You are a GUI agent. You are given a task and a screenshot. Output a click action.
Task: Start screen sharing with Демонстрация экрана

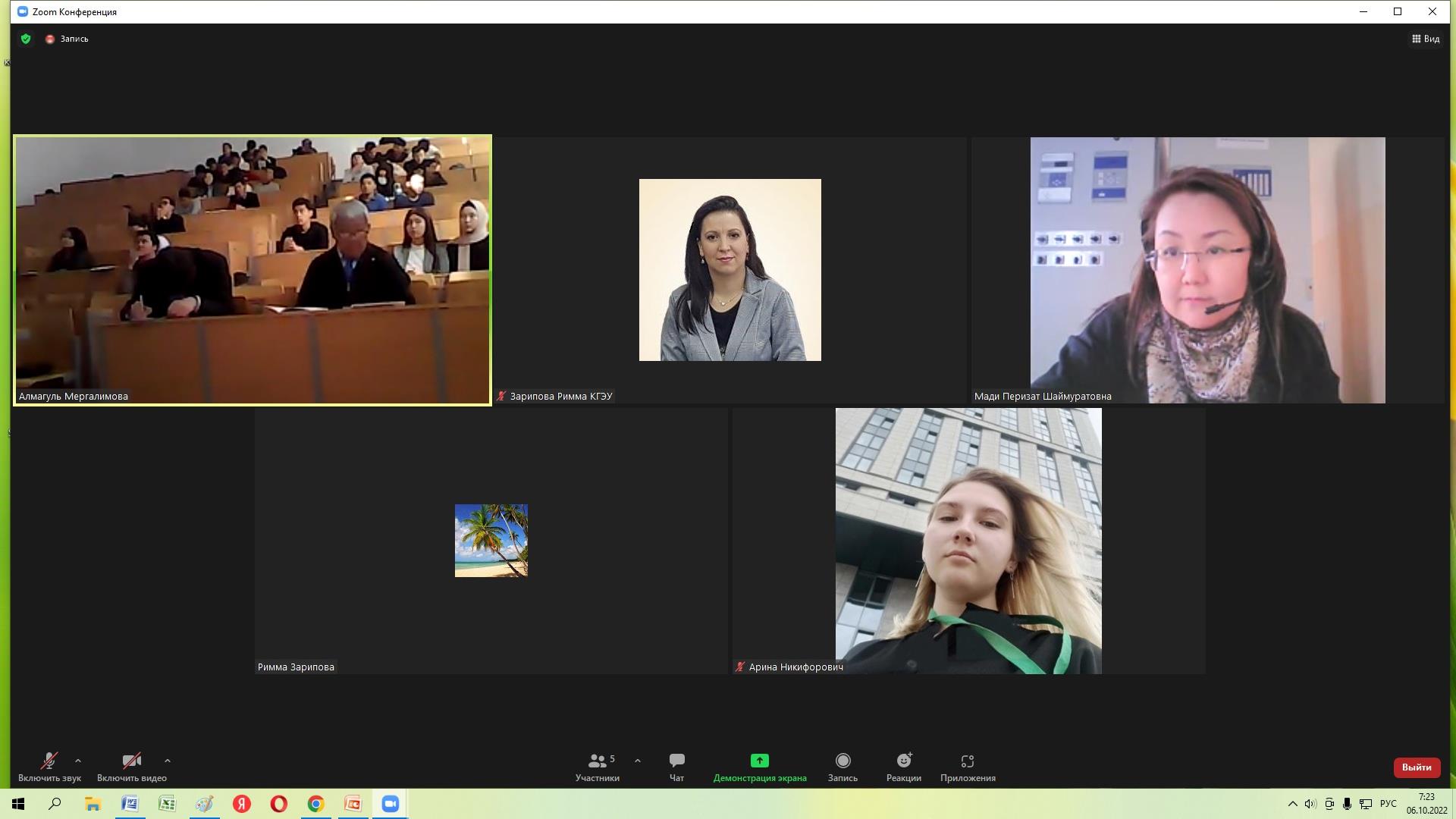(759, 767)
